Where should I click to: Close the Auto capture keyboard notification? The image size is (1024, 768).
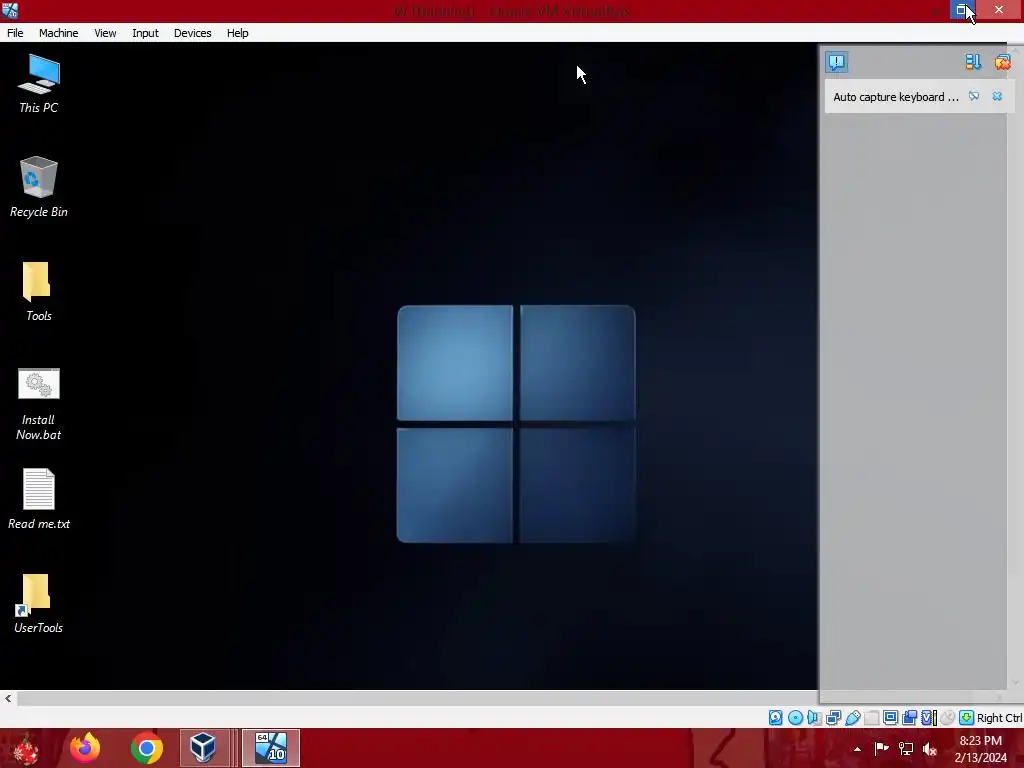[x=997, y=97]
